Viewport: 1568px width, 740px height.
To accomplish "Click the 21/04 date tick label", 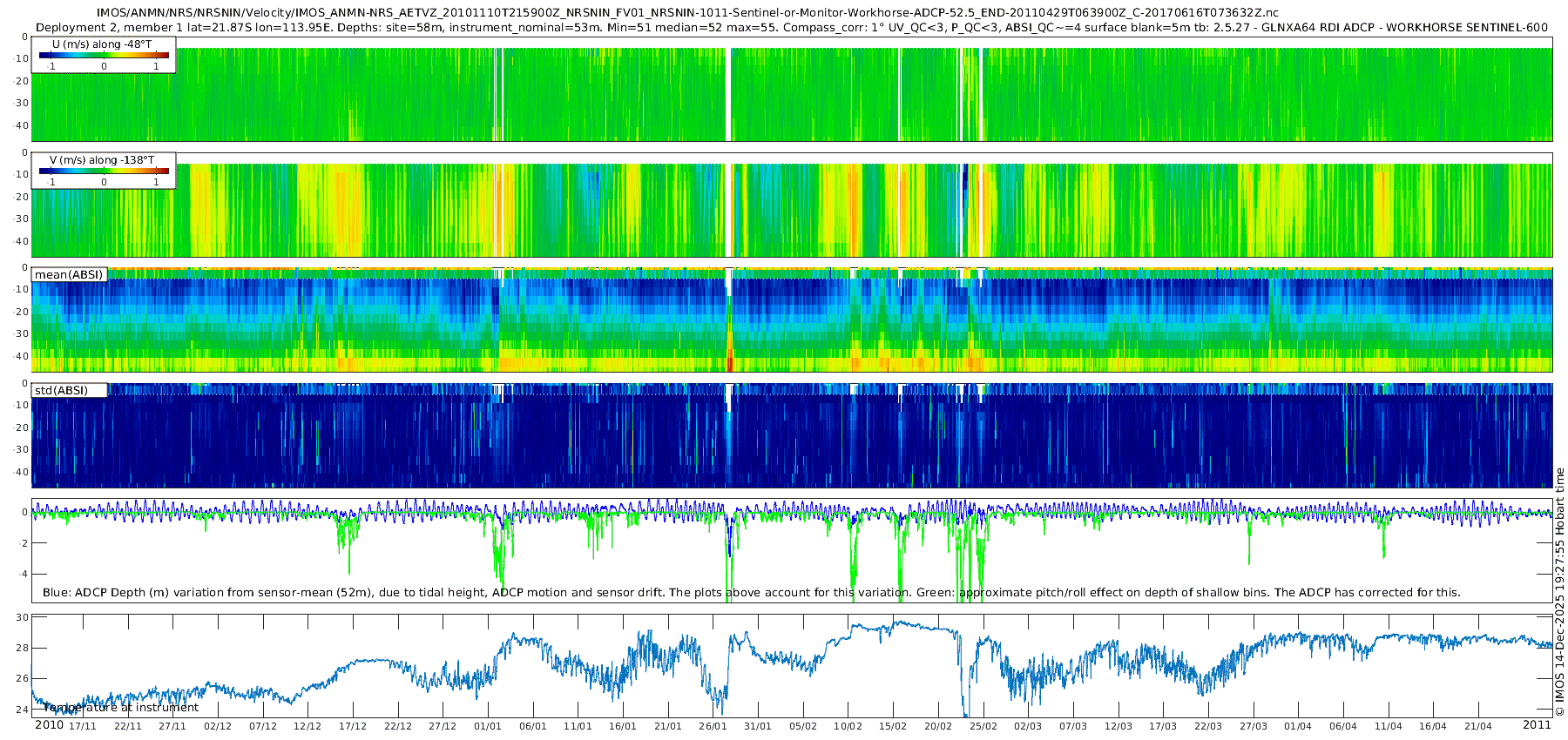I will coord(1477,726).
